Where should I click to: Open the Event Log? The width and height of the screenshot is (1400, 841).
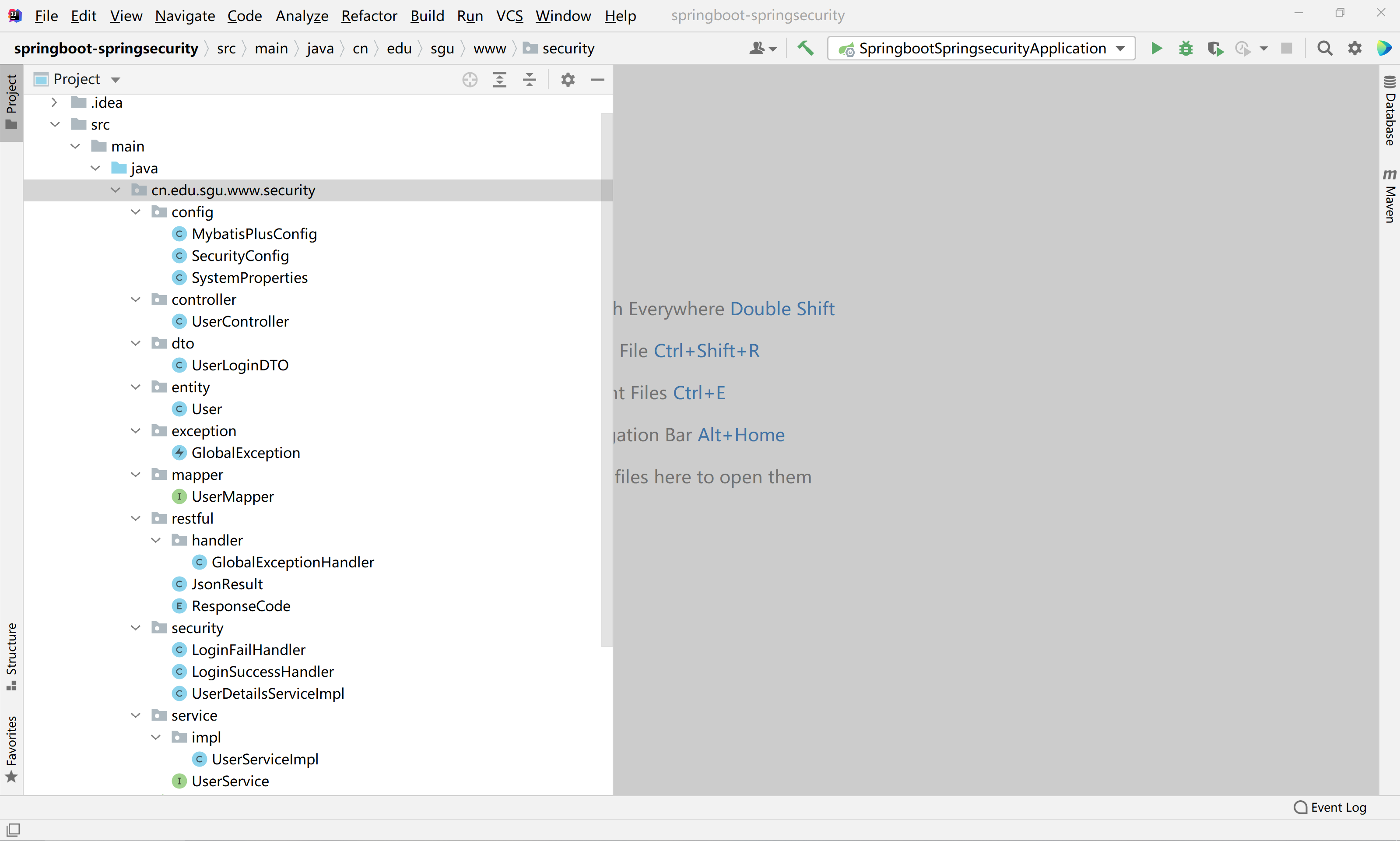click(1330, 807)
